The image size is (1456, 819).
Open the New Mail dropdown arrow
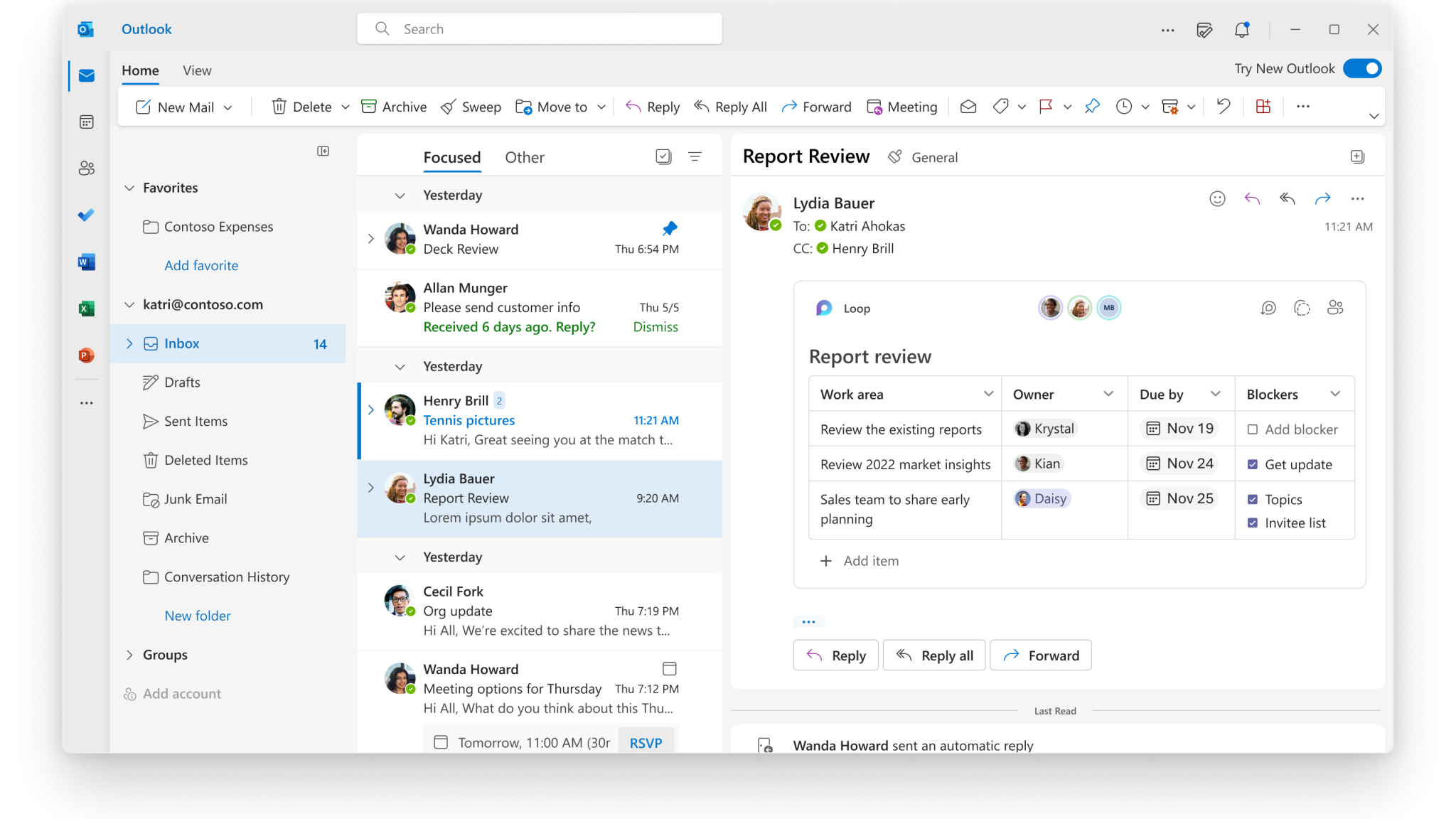(228, 107)
